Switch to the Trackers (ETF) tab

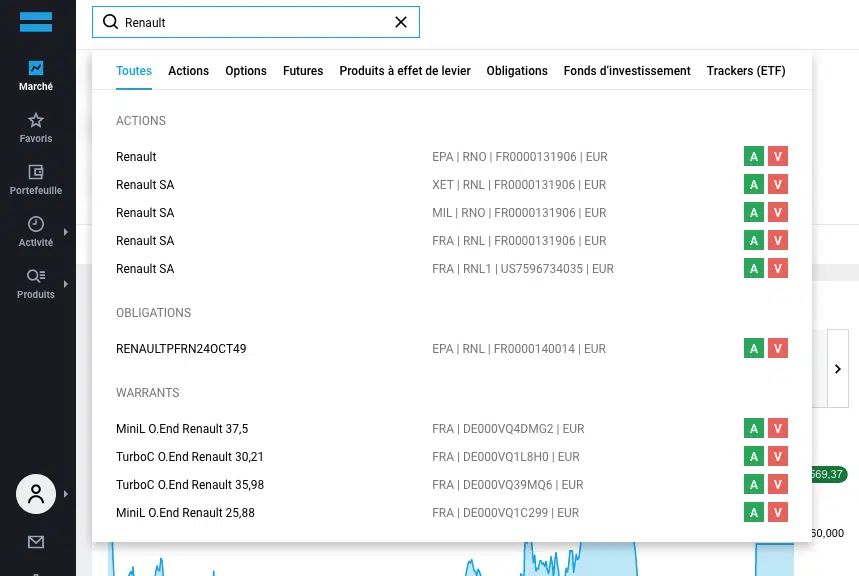click(x=746, y=71)
